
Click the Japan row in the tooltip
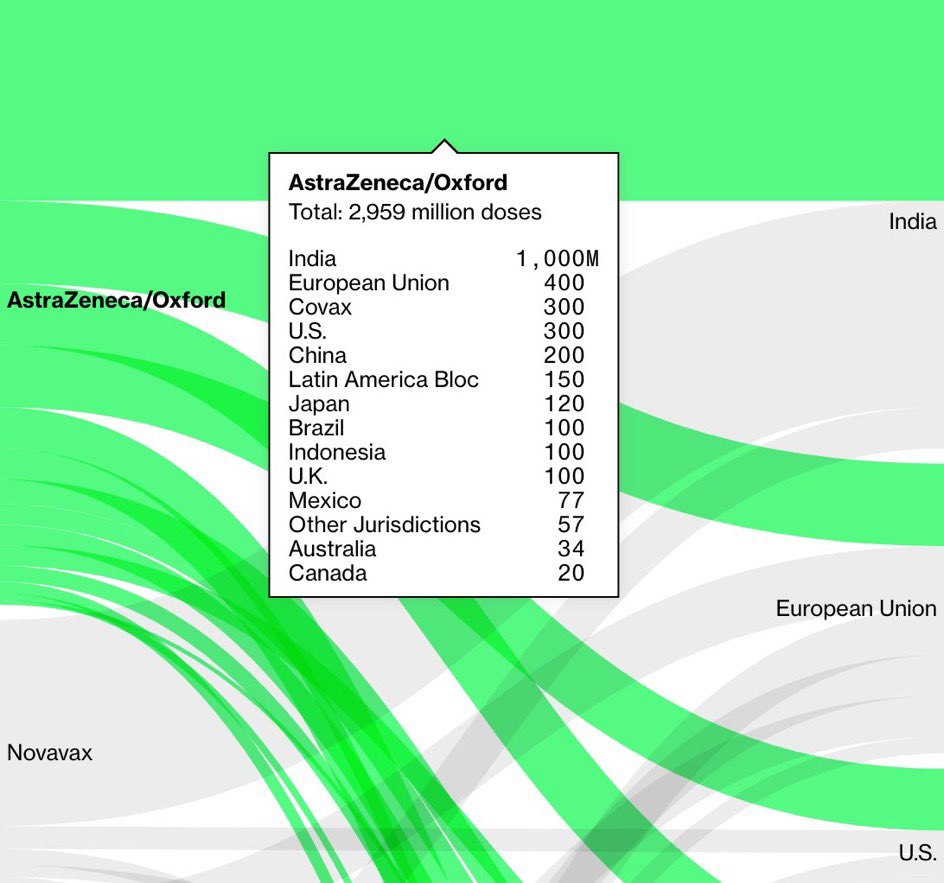(444, 403)
